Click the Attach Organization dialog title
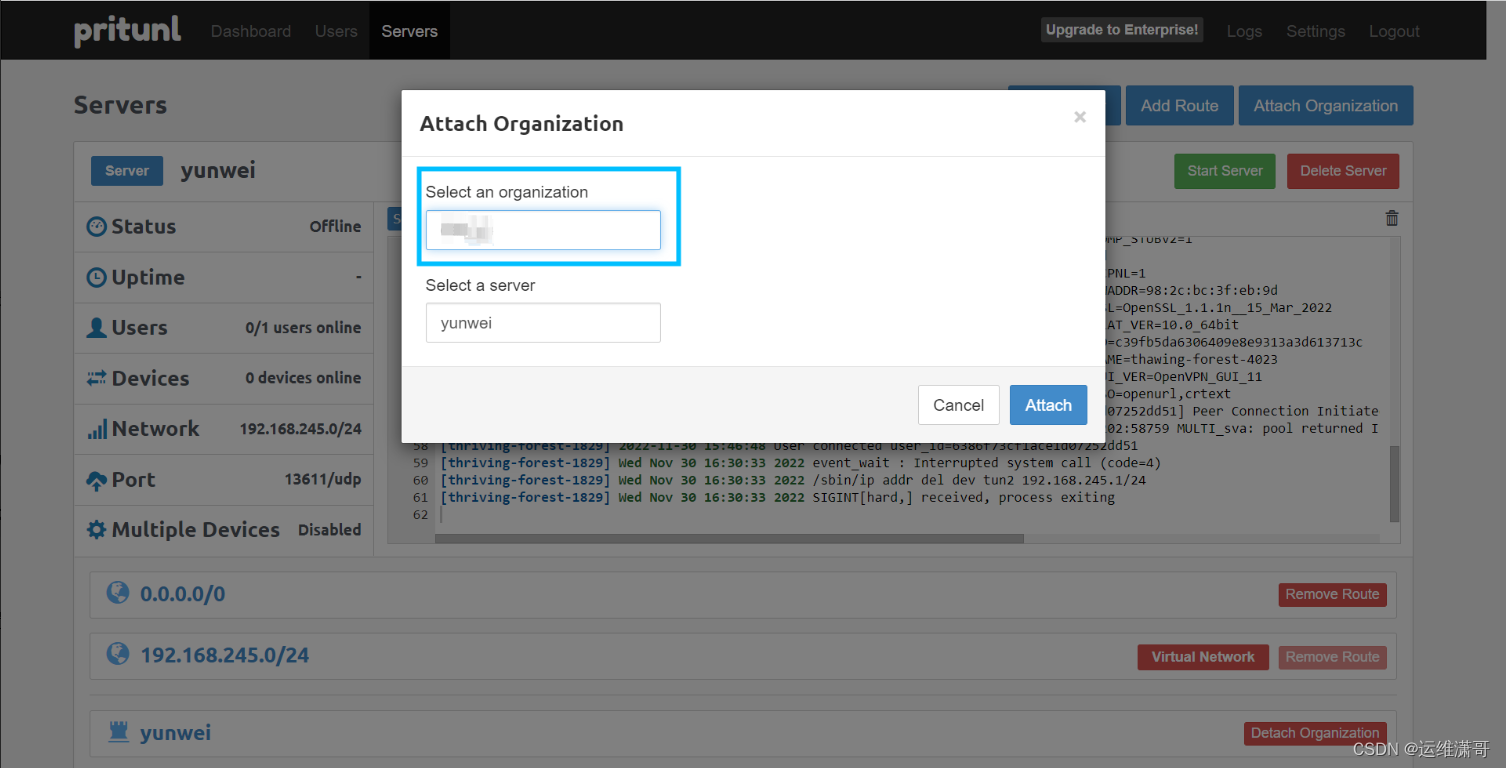 coord(521,124)
